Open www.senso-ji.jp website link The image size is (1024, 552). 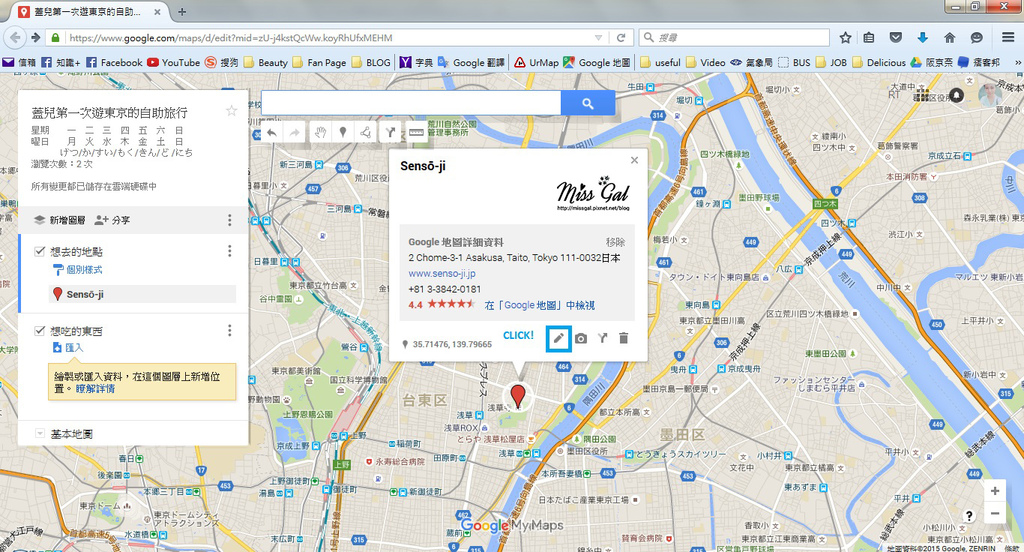pos(442,274)
